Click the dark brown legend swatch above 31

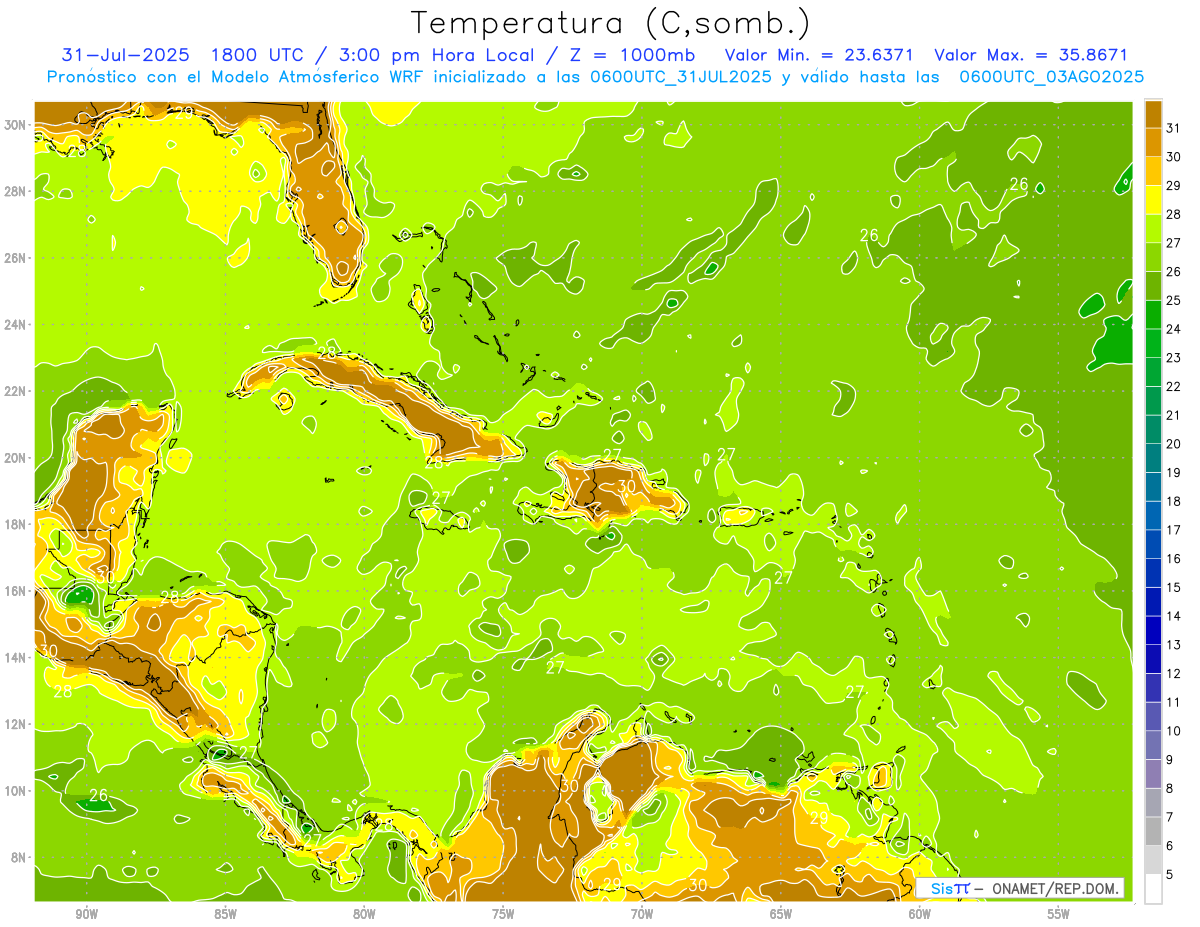click(1153, 114)
